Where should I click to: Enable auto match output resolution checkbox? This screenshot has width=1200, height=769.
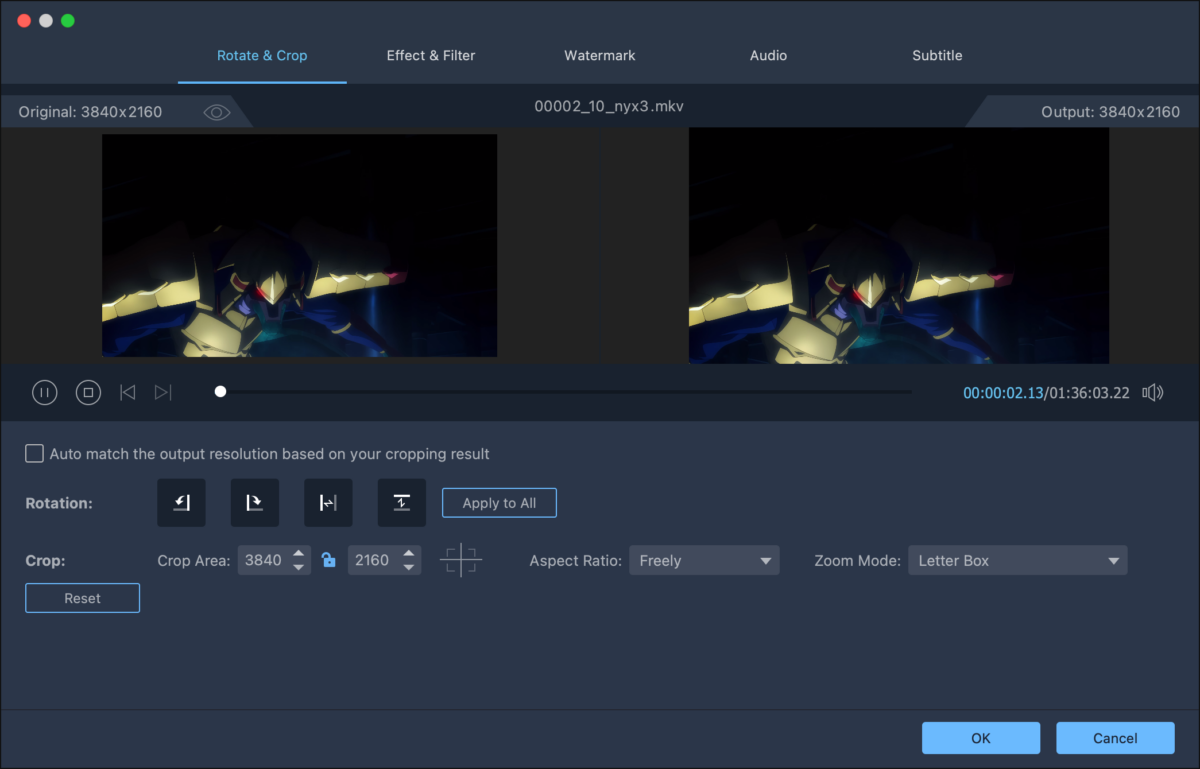(x=34, y=454)
